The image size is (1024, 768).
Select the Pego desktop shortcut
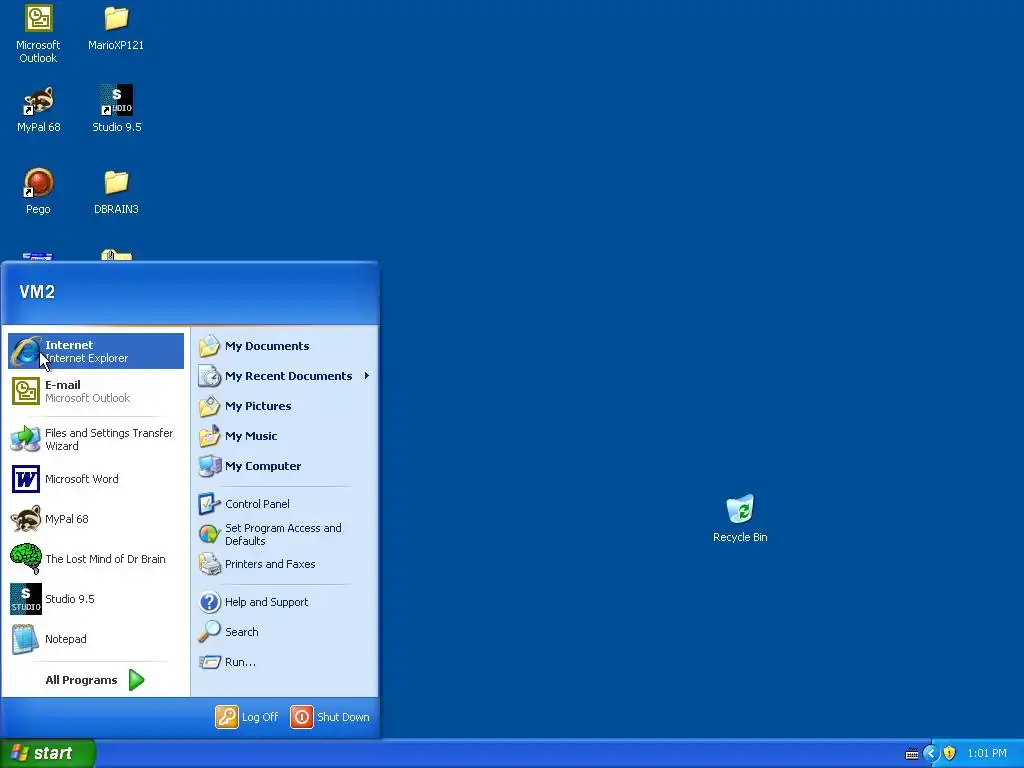tap(38, 191)
